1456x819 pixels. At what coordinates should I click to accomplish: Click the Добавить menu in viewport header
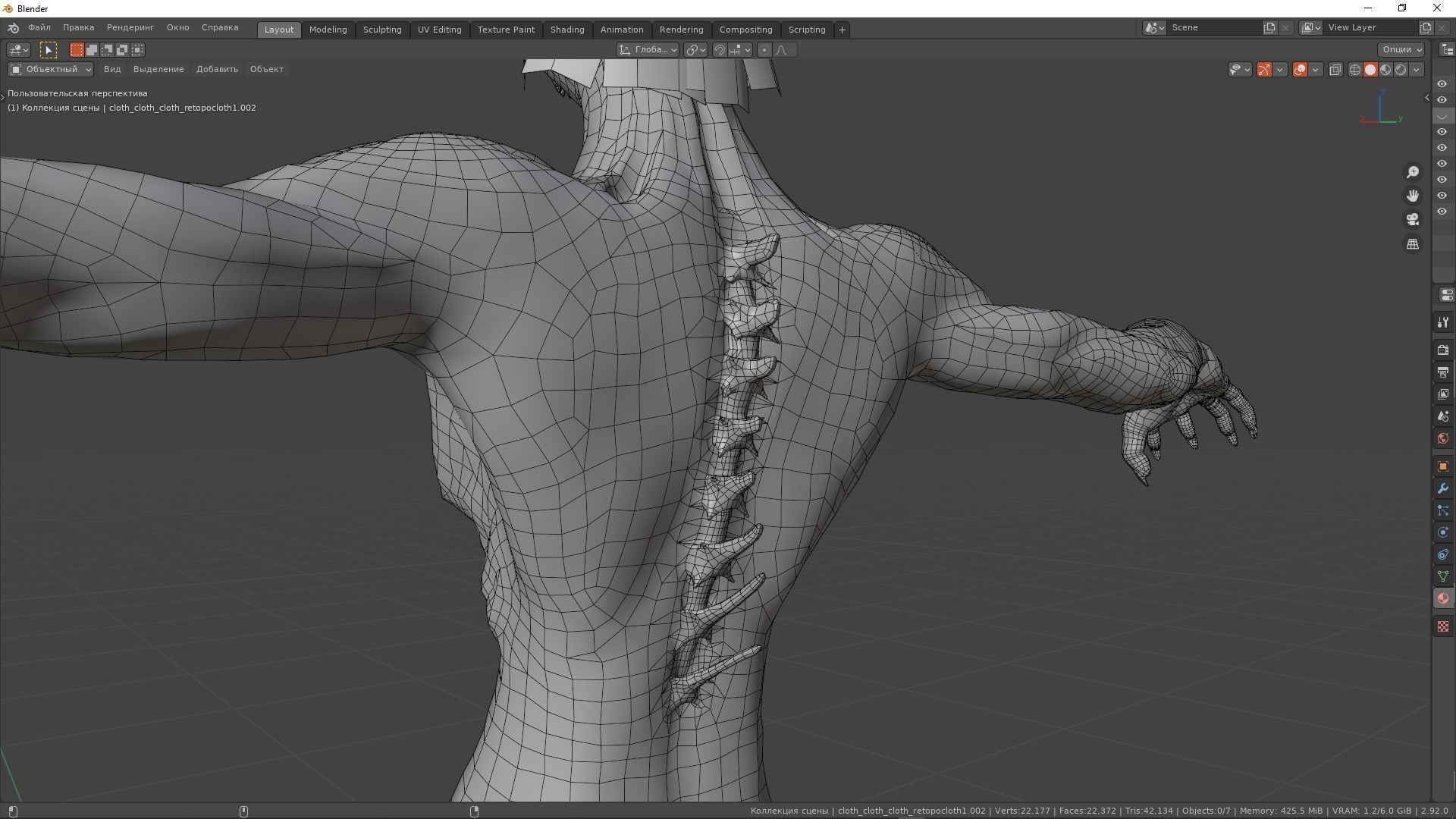click(217, 69)
